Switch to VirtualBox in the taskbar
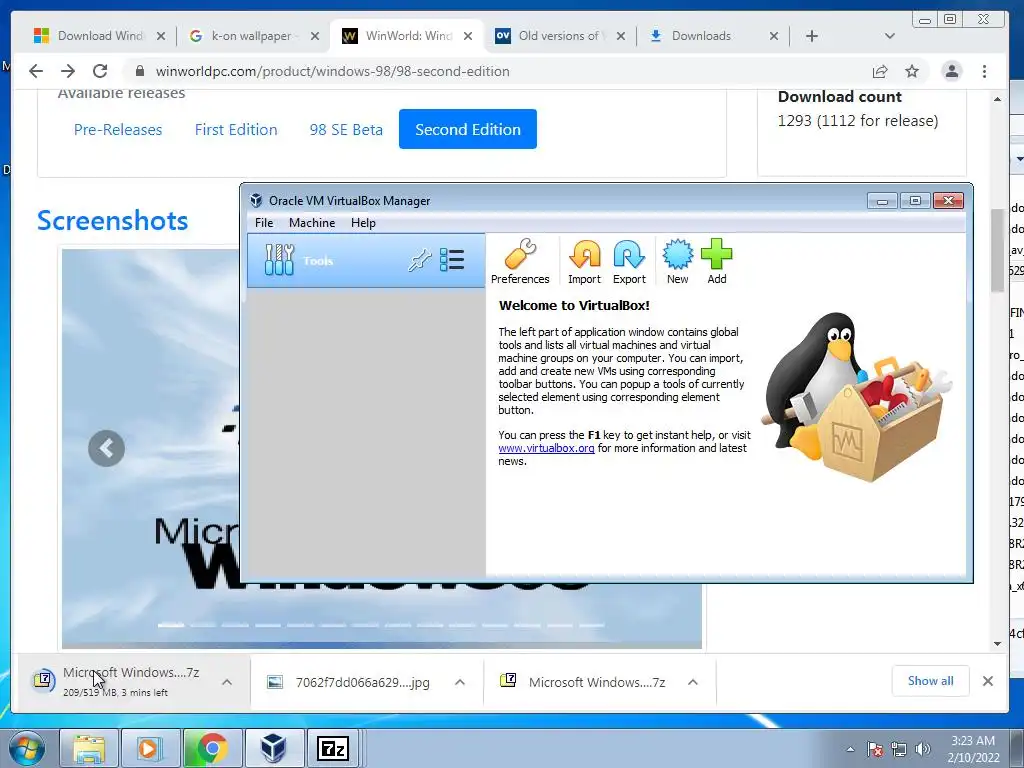 [273, 748]
